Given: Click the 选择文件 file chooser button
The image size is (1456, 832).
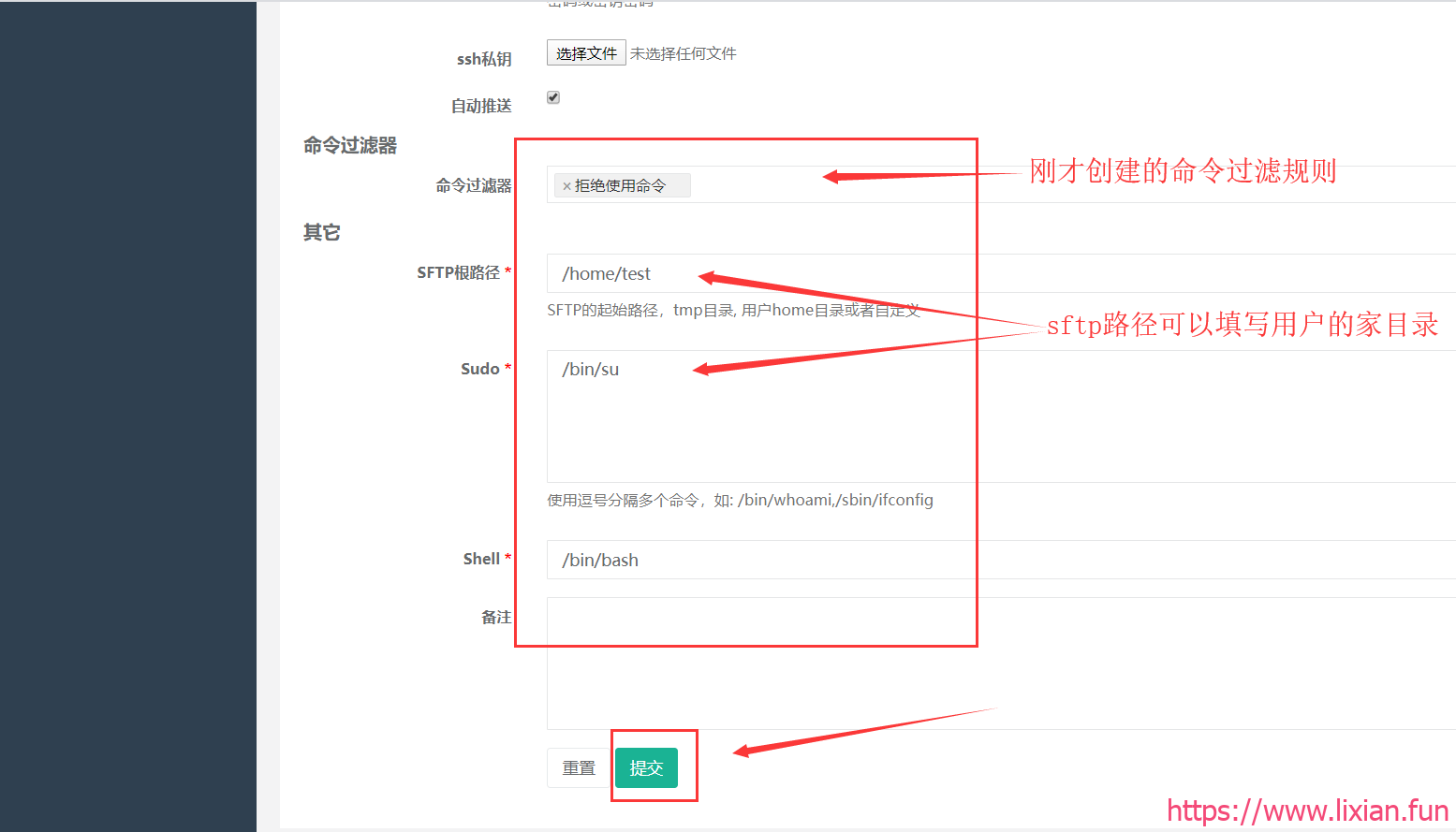Looking at the screenshot, I should pos(586,53).
